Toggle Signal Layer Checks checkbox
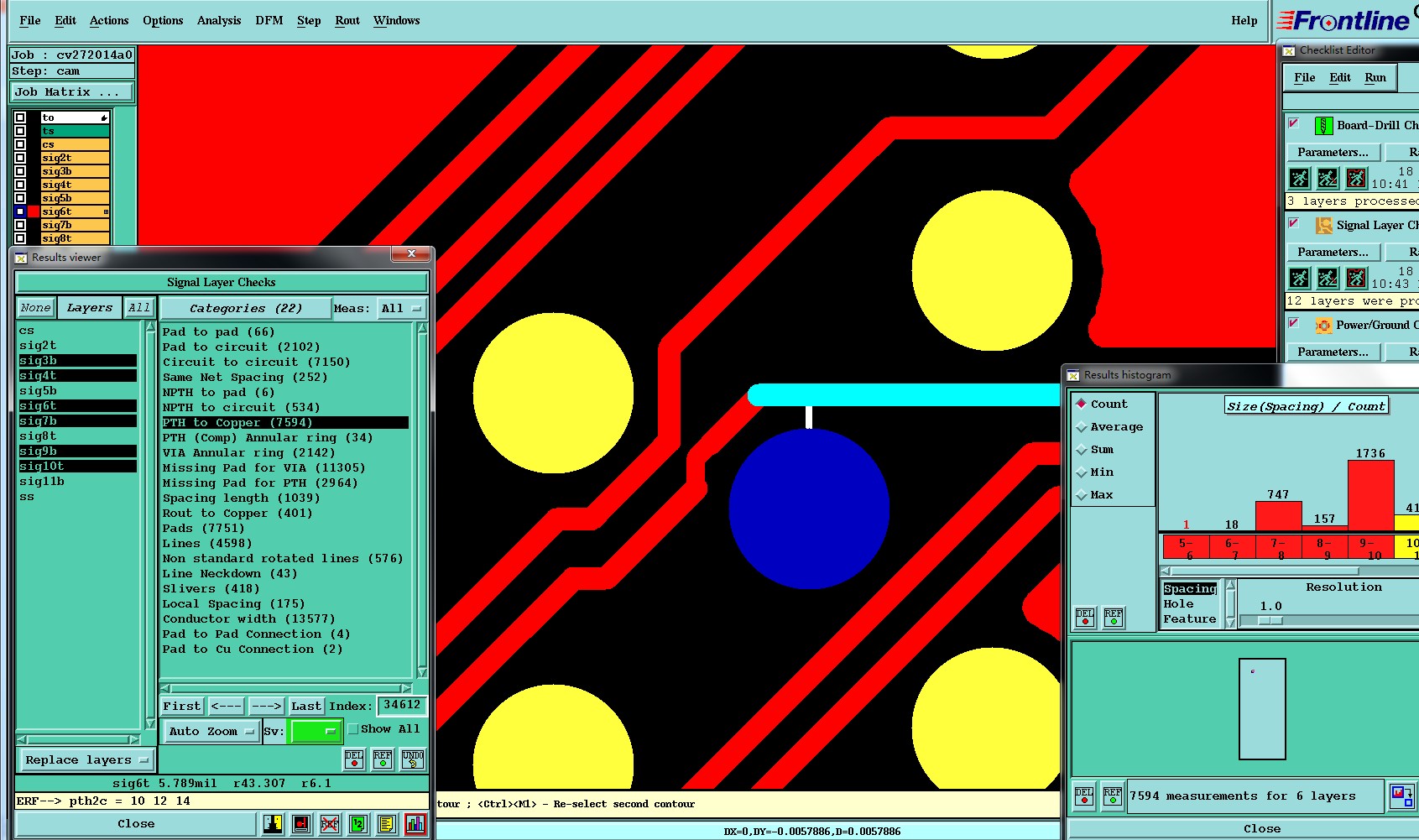The image size is (1419, 840). coord(1294,223)
